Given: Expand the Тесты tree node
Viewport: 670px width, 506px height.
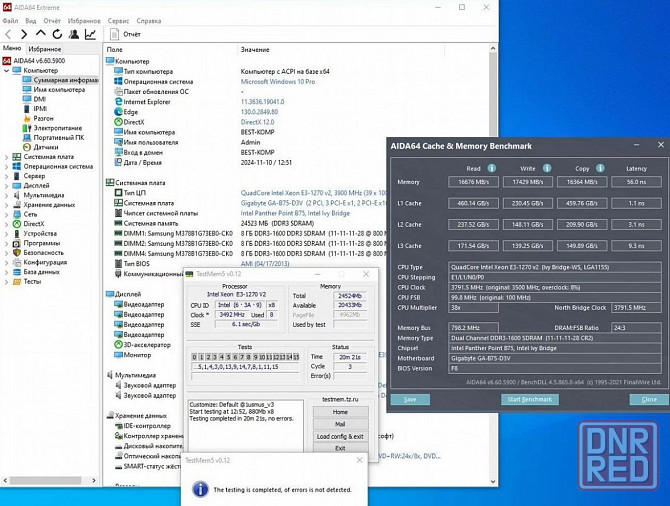Looking at the screenshot, I should pyautogui.click(x=6, y=282).
